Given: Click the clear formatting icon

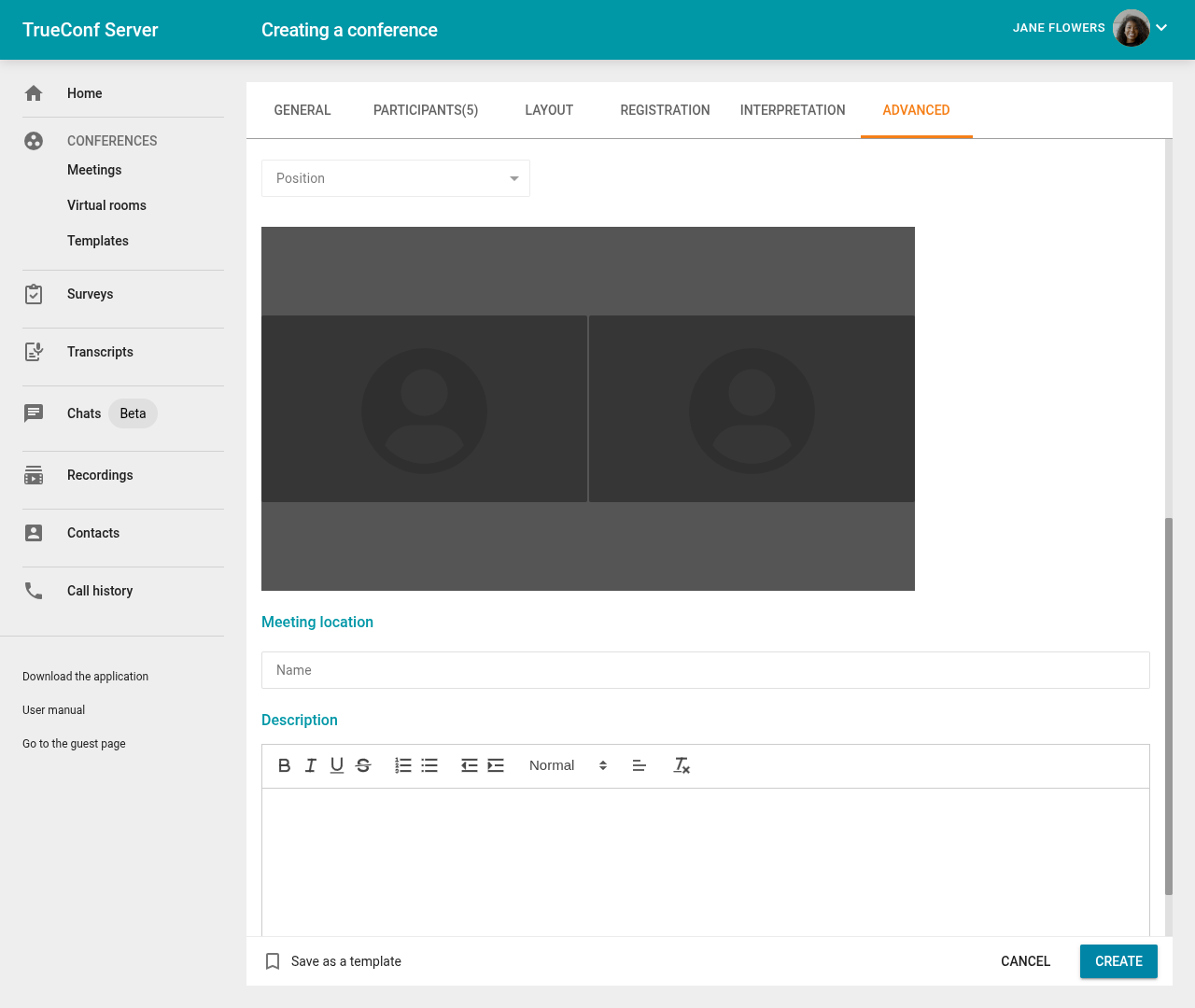Looking at the screenshot, I should pyautogui.click(x=682, y=765).
